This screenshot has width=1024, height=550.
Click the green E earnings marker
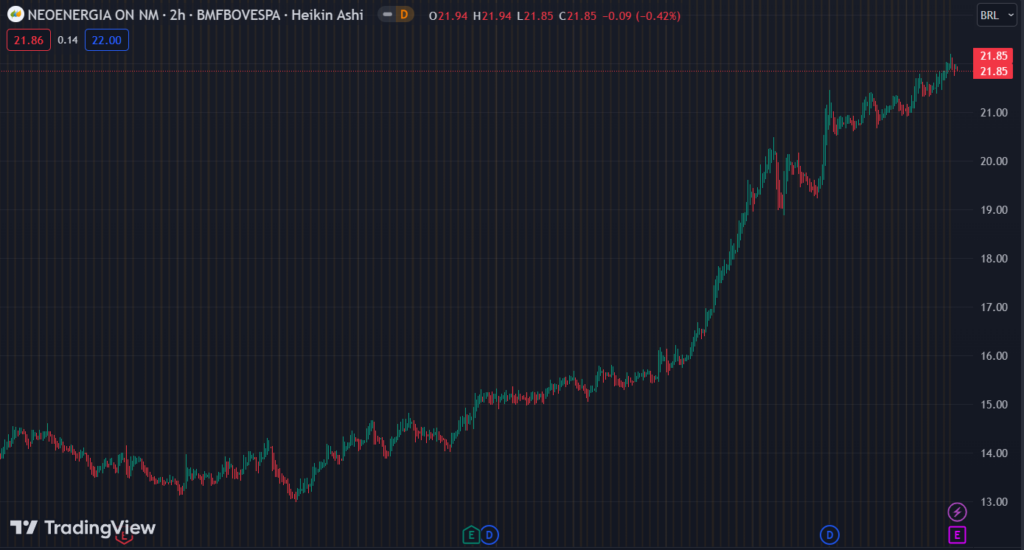pyautogui.click(x=471, y=535)
